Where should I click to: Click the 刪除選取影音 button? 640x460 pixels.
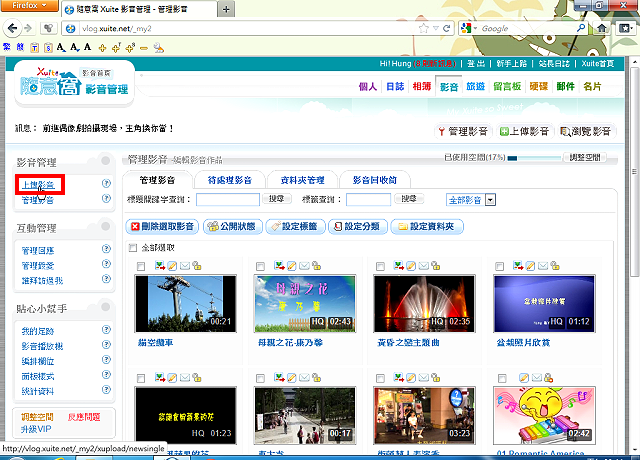tap(162, 227)
